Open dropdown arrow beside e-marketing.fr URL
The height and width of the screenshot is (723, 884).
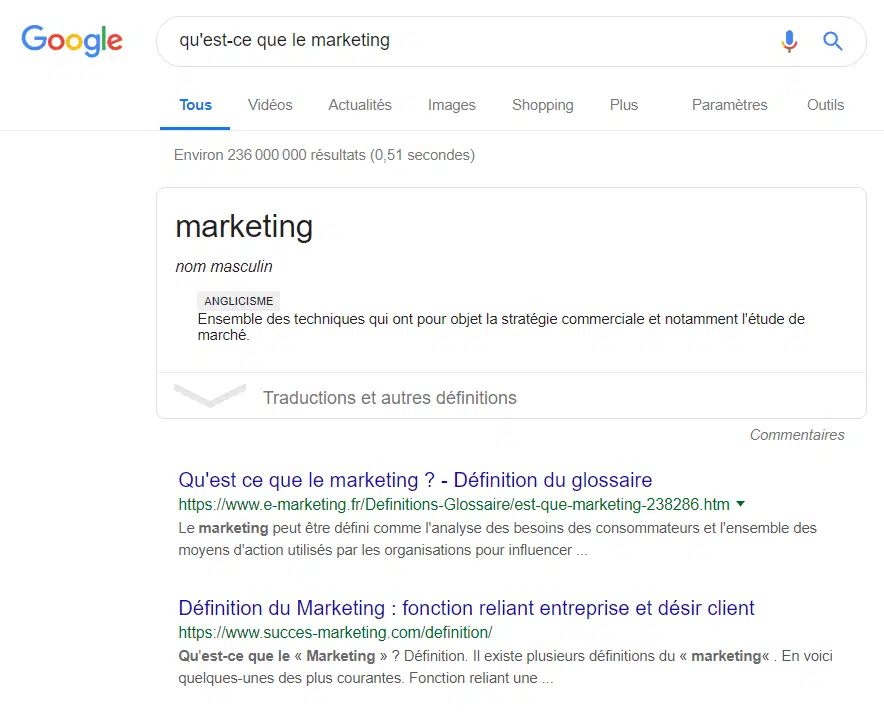coord(741,504)
